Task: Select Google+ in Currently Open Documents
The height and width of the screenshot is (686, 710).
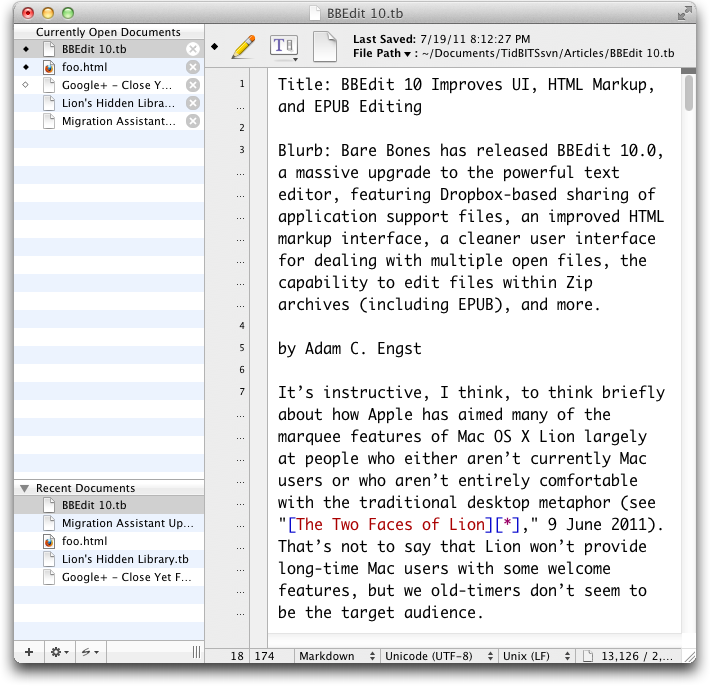Action: coord(118,85)
